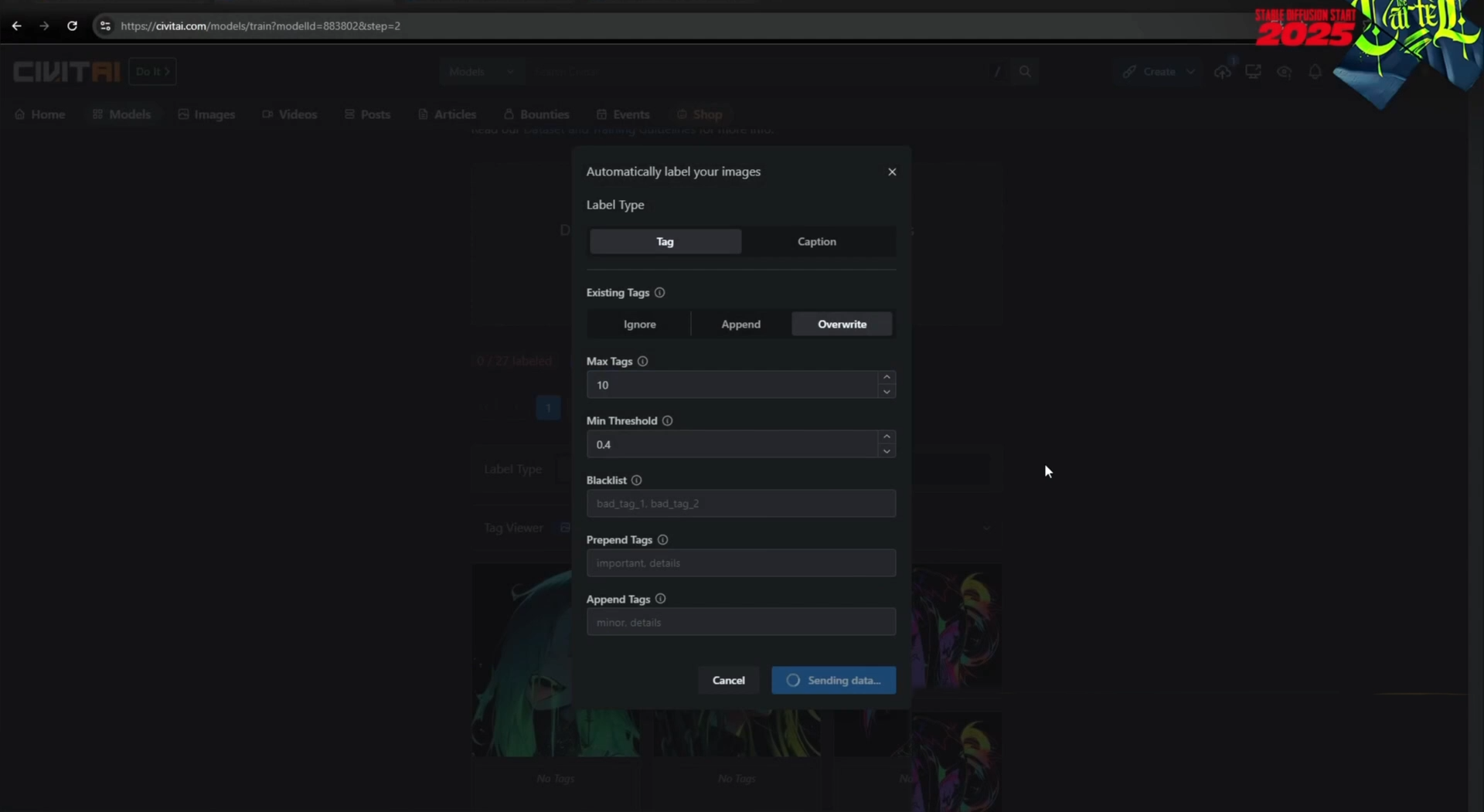This screenshot has height=812, width=1484.
Task: Click the Do It button
Action: (152, 72)
